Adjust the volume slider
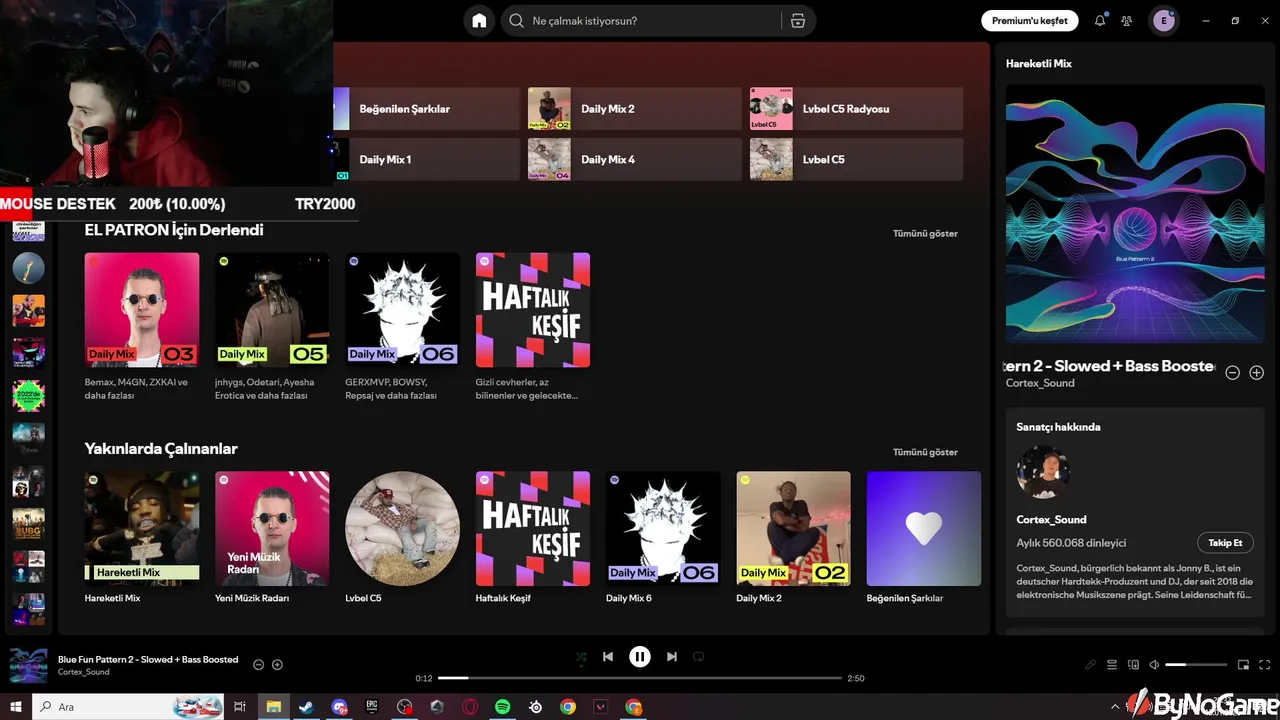This screenshot has width=1280, height=720. click(x=1196, y=665)
